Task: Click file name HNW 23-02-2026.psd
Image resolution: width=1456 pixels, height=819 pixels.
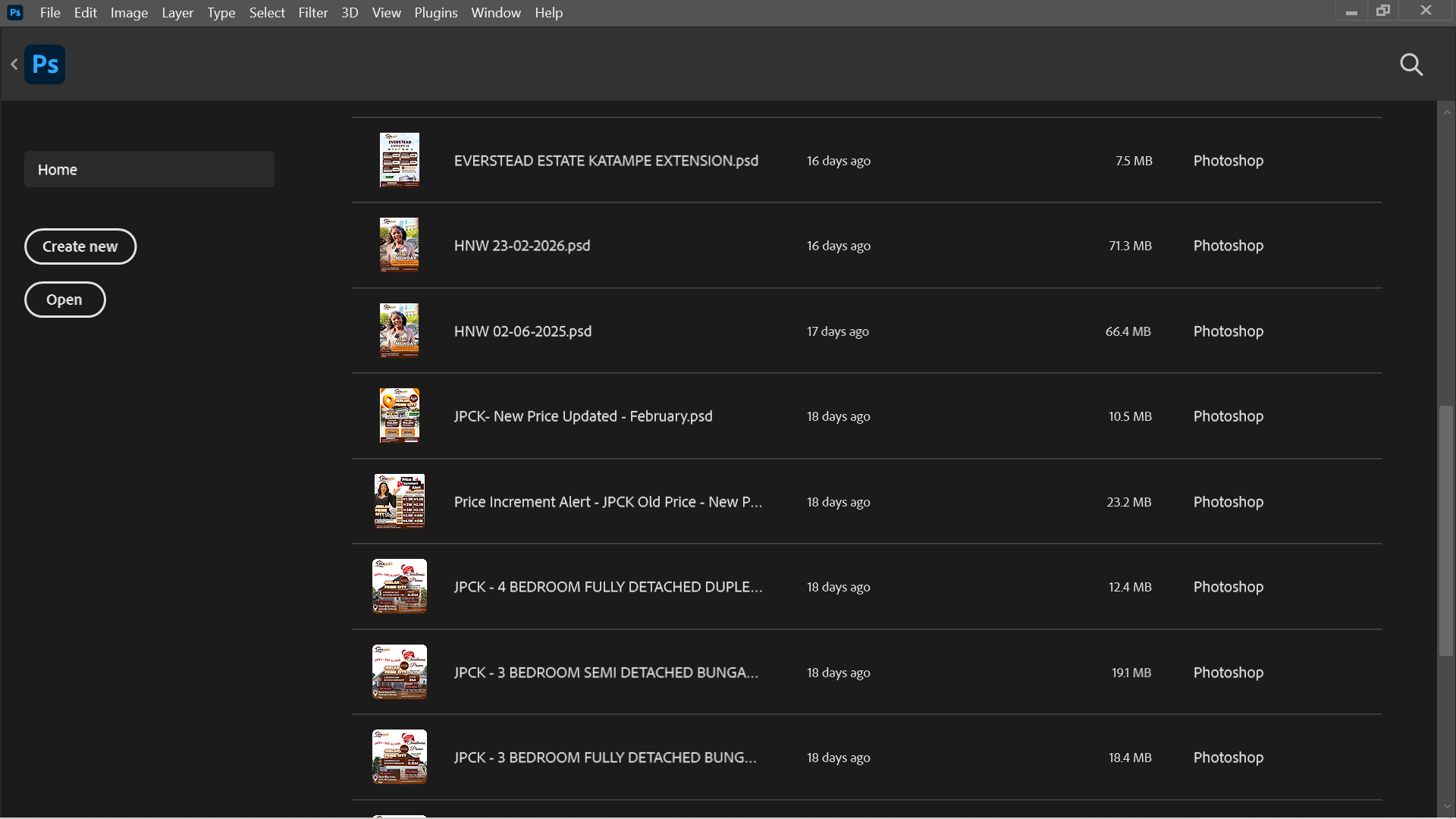Action: (x=522, y=246)
